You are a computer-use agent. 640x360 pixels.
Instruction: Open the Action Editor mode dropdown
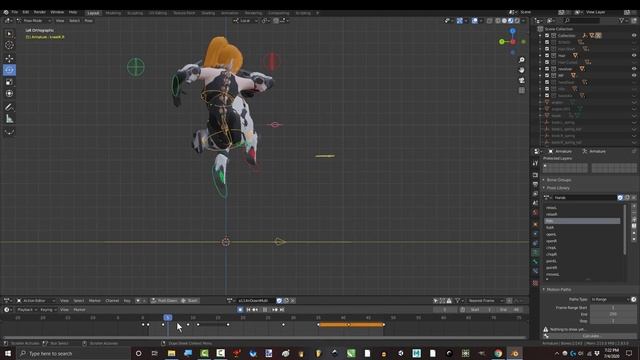pyautogui.click(x=36, y=300)
